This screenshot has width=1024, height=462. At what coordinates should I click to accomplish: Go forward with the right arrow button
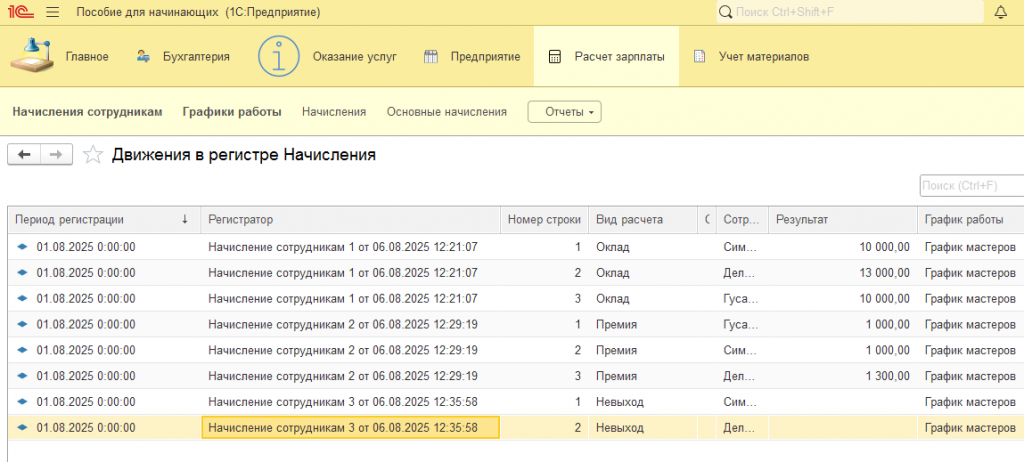click(x=56, y=154)
